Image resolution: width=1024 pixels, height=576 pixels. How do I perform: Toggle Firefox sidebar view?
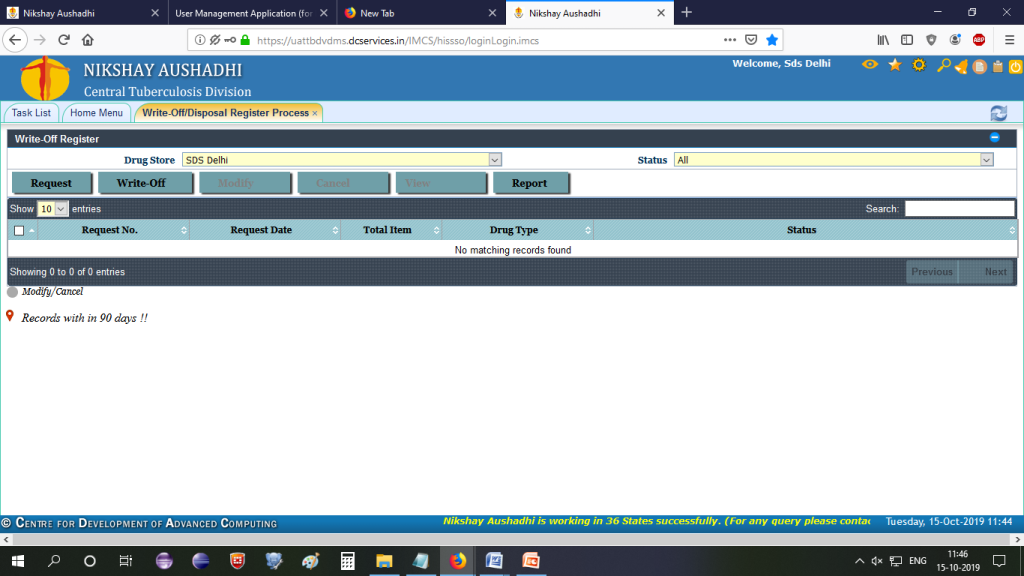click(907, 40)
